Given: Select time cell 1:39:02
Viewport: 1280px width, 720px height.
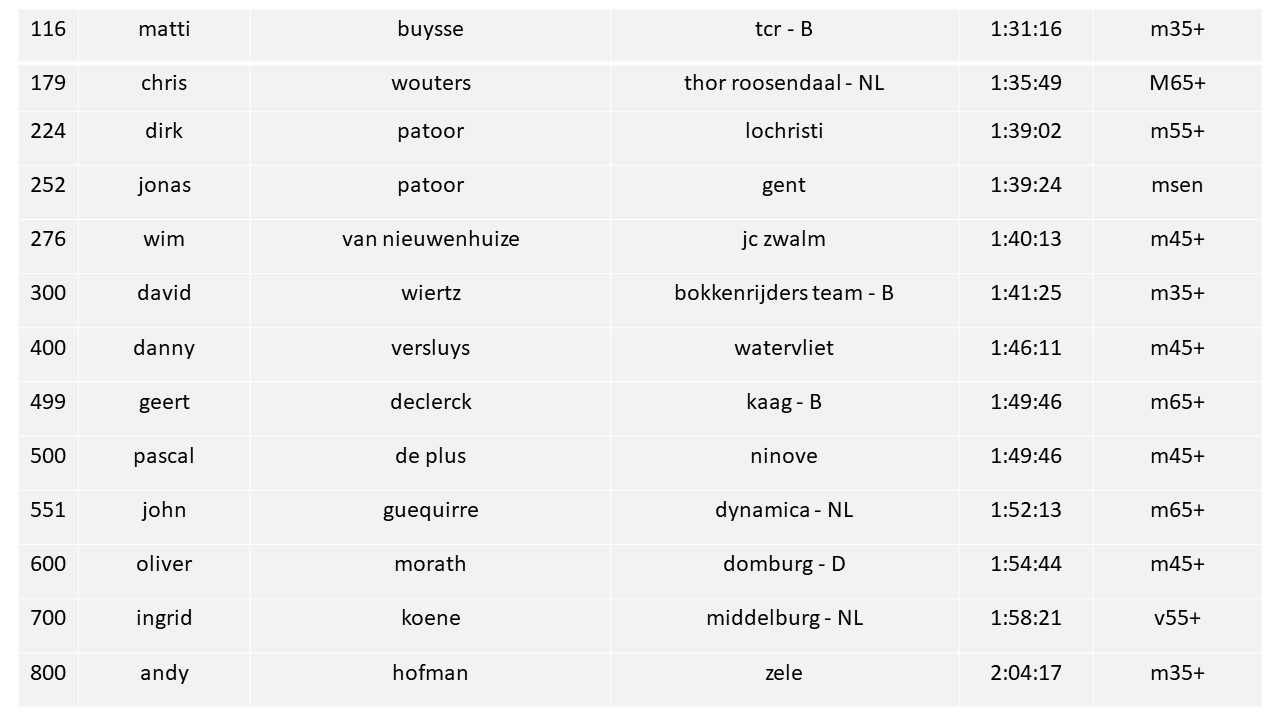Looking at the screenshot, I should 1026,131.
